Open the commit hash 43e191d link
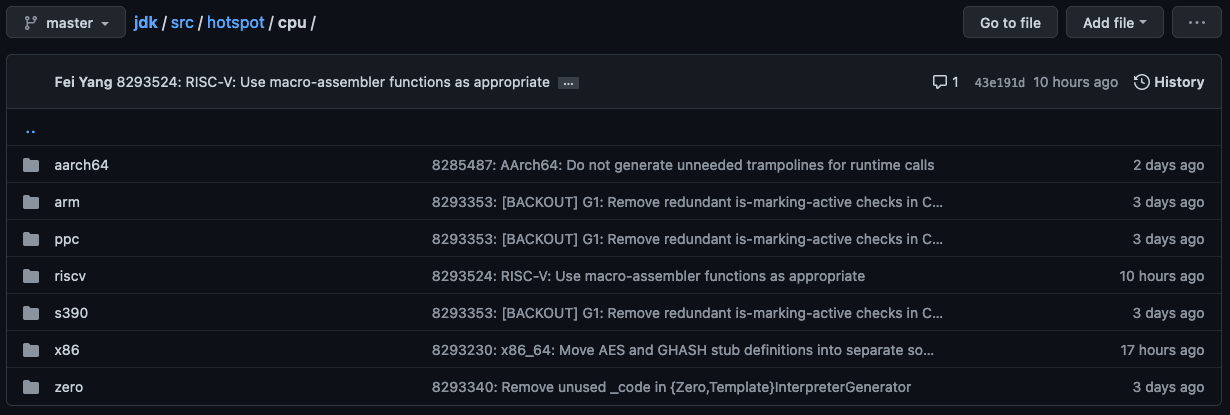 click(x=999, y=82)
